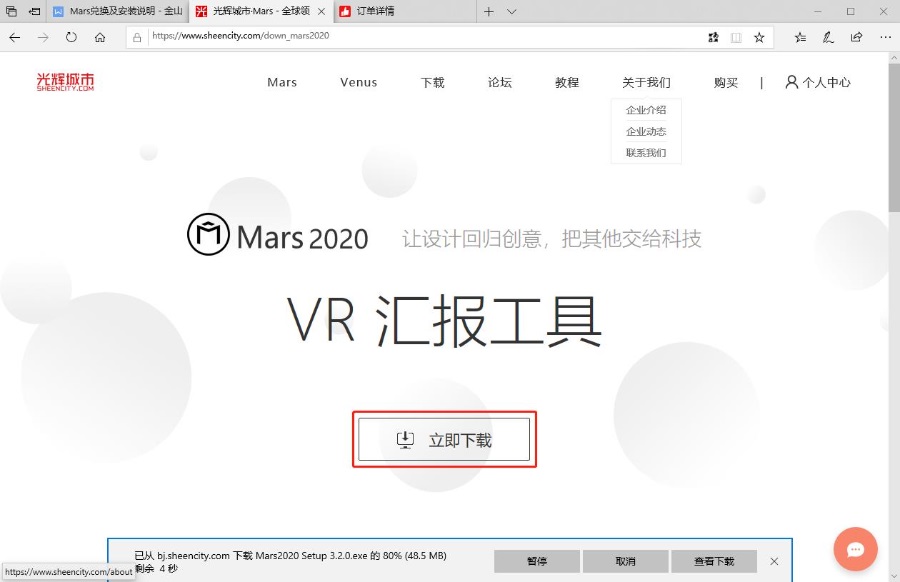This screenshot has width=900, height=582.
Task: Open the 教程 menu item
Action: [x=567, y=82]
